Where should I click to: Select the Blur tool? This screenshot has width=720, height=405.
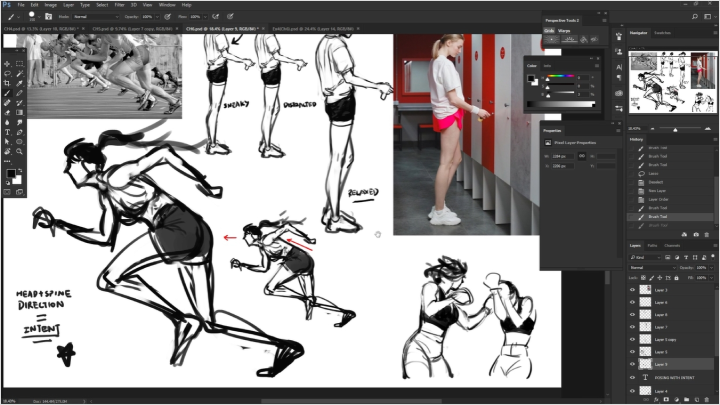pos(7,123)
